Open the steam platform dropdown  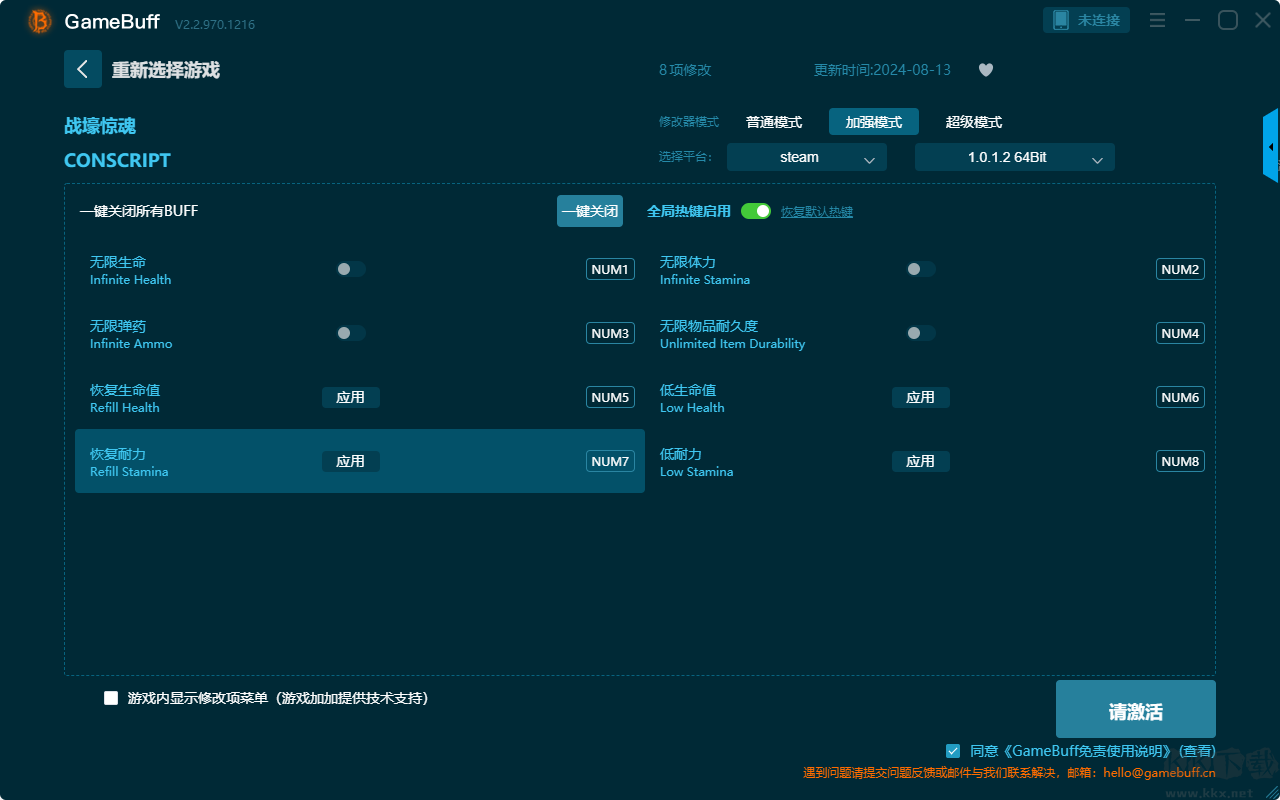click(806, 157)
